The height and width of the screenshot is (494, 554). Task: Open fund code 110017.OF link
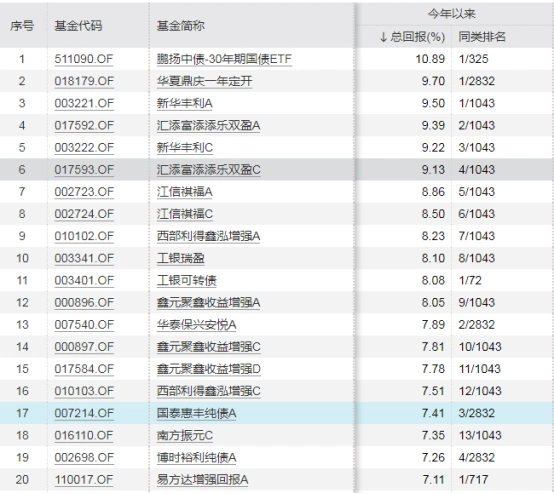click(84, 480)
